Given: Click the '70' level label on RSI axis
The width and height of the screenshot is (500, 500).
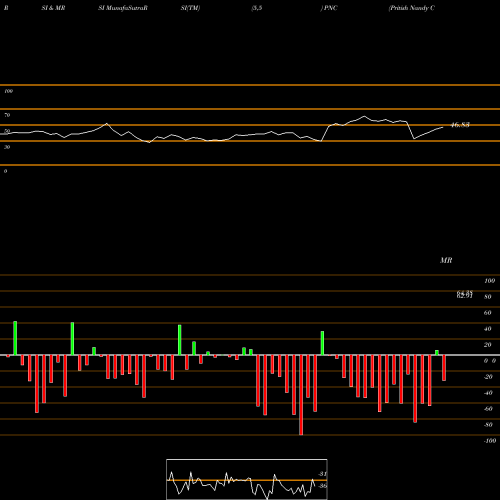Looking at the screenshot, I should pyautogui.click(x=7, y=115).
